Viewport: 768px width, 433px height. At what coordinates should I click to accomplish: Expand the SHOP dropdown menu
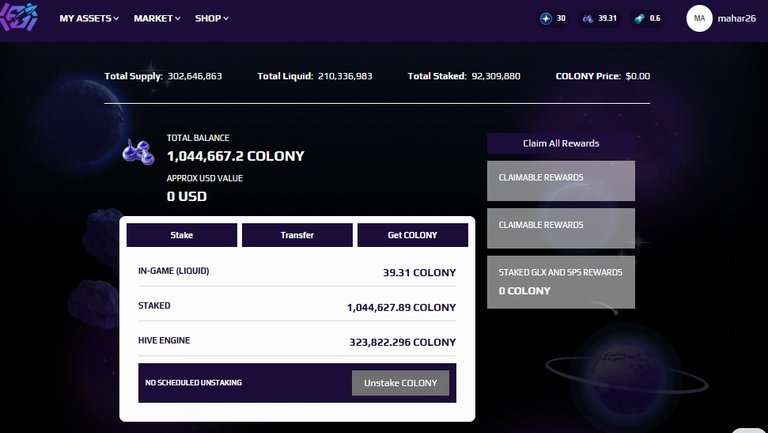[x=212, y=18]
